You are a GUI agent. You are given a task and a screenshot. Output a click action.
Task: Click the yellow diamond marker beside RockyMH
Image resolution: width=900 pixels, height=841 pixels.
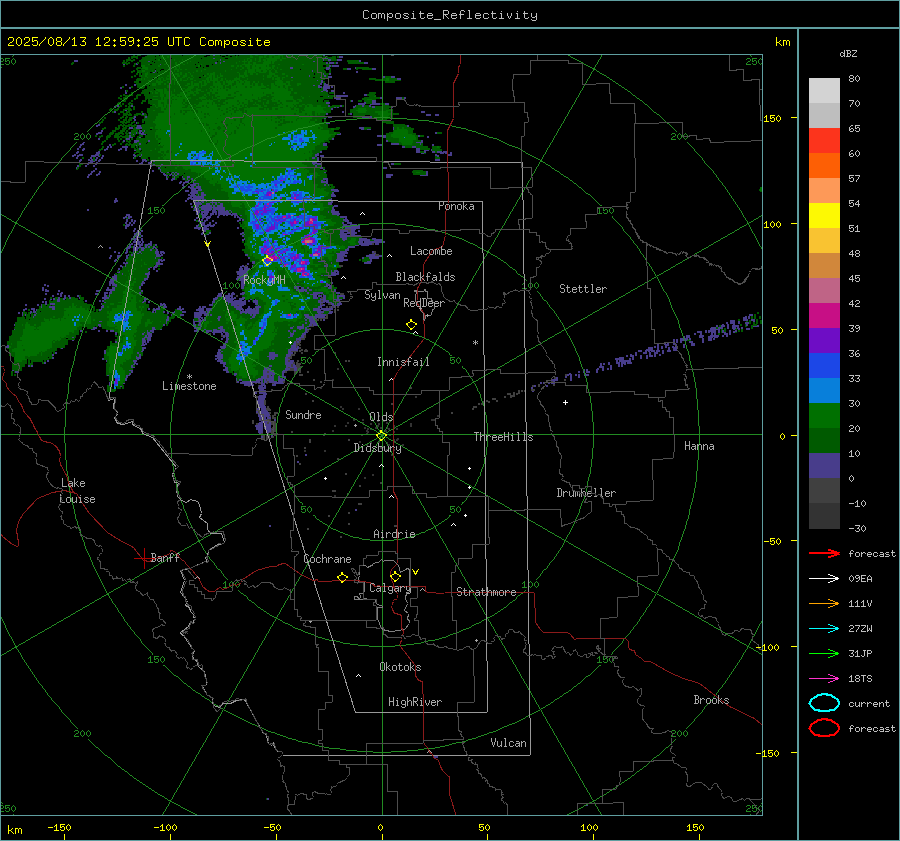click(x=267, y=261)
